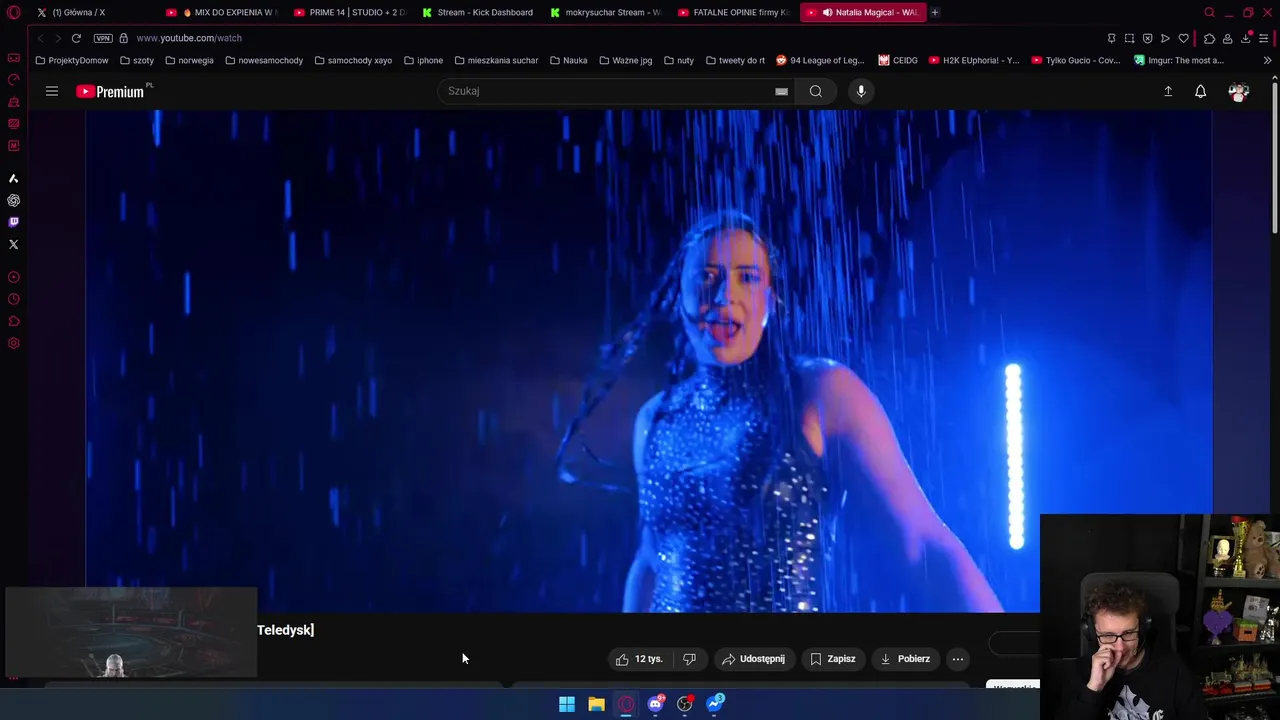Open the iphone bookmarks folder
Image resolution: width=1280 pixels, height=720 pixels.
click(x=424, y=60)
